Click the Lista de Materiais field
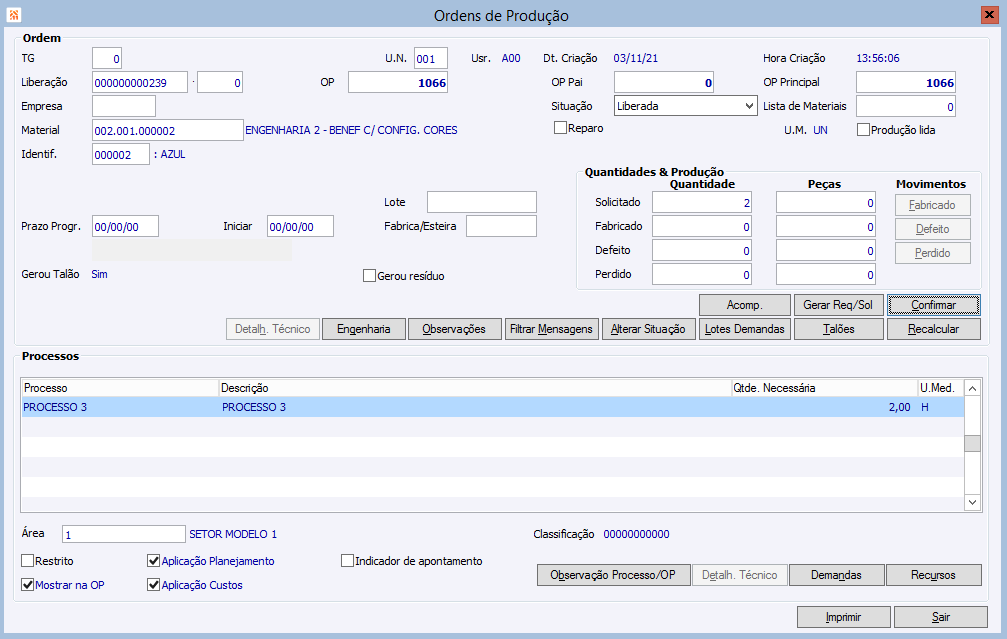This screenshot has height=639, width=1007. coord(906,106)
